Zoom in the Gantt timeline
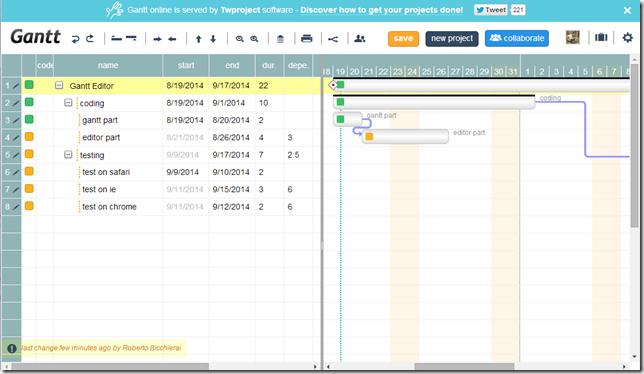The width and height of the screenshot is (644, 374). click(x=254, y=39)
